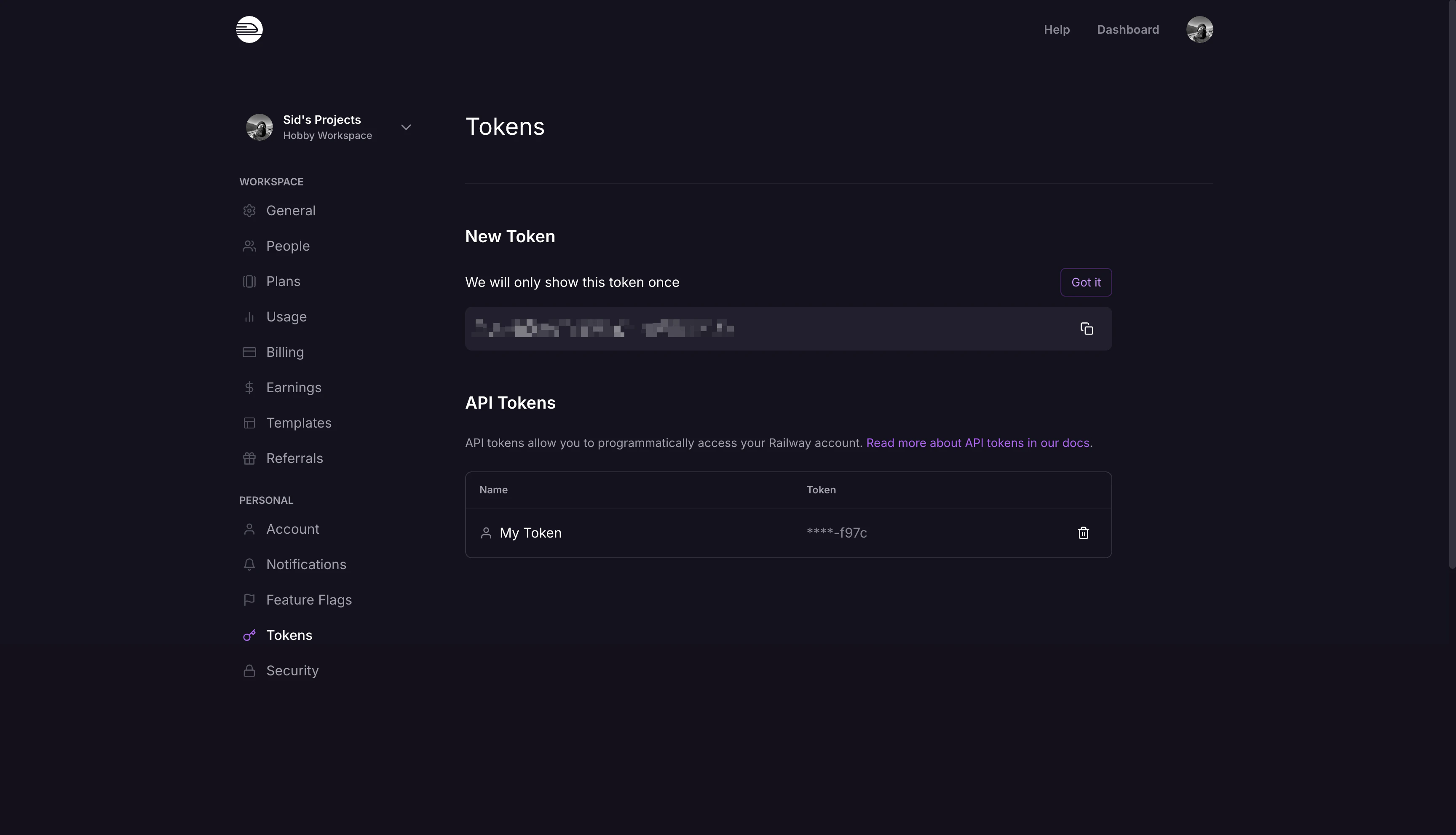Click the Plans icon in sidebar
The image size is (1456, 835).
point(249,281)
